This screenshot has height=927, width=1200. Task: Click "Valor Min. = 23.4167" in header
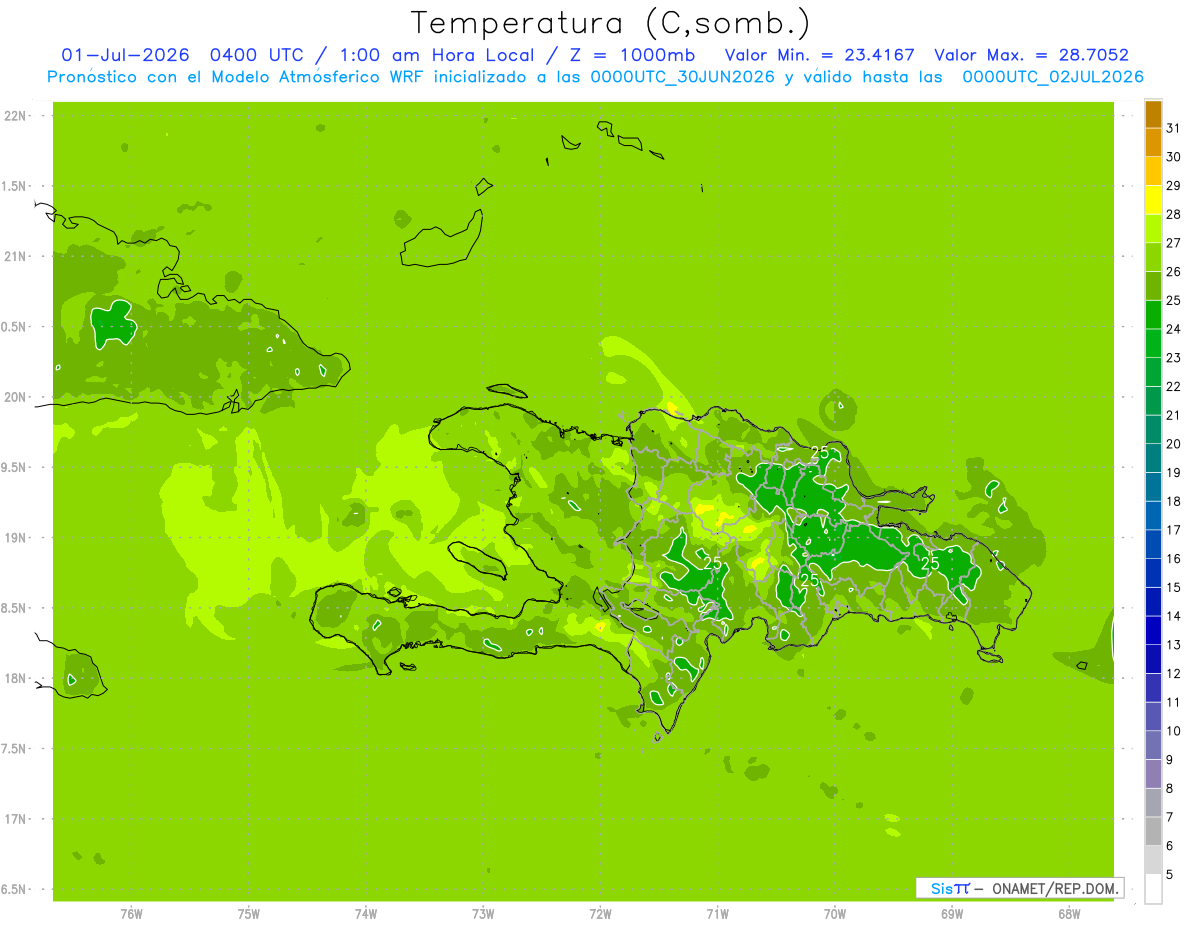pos(819,55)
